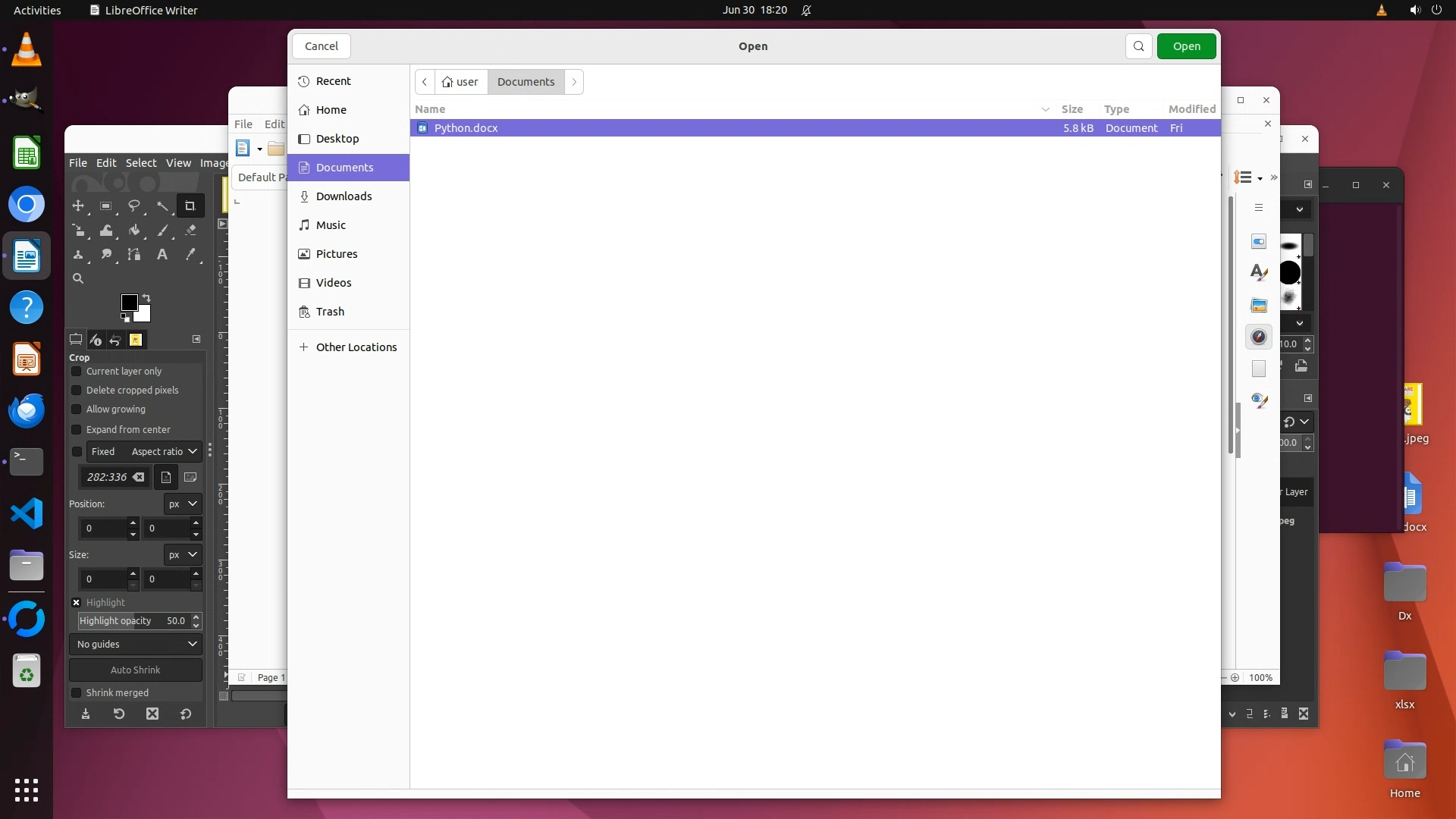
Task: Click the black foreground color swatch
Action: coord(129,303)
